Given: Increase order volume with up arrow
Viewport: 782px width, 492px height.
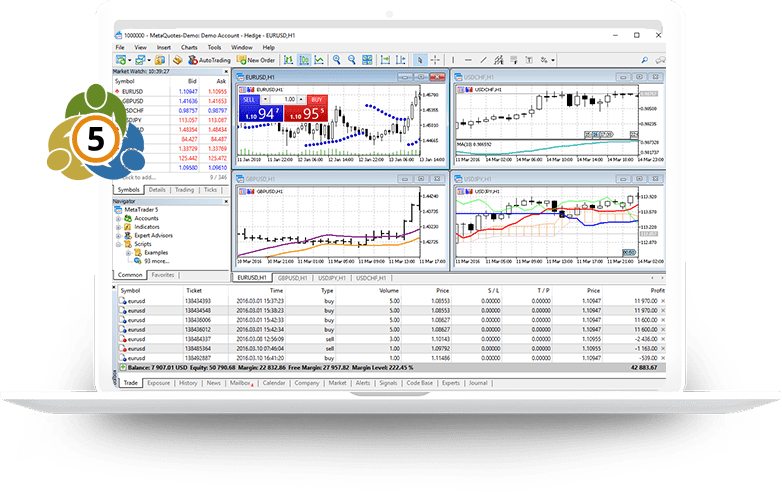Looking at the screenshot, I should 301,100.
